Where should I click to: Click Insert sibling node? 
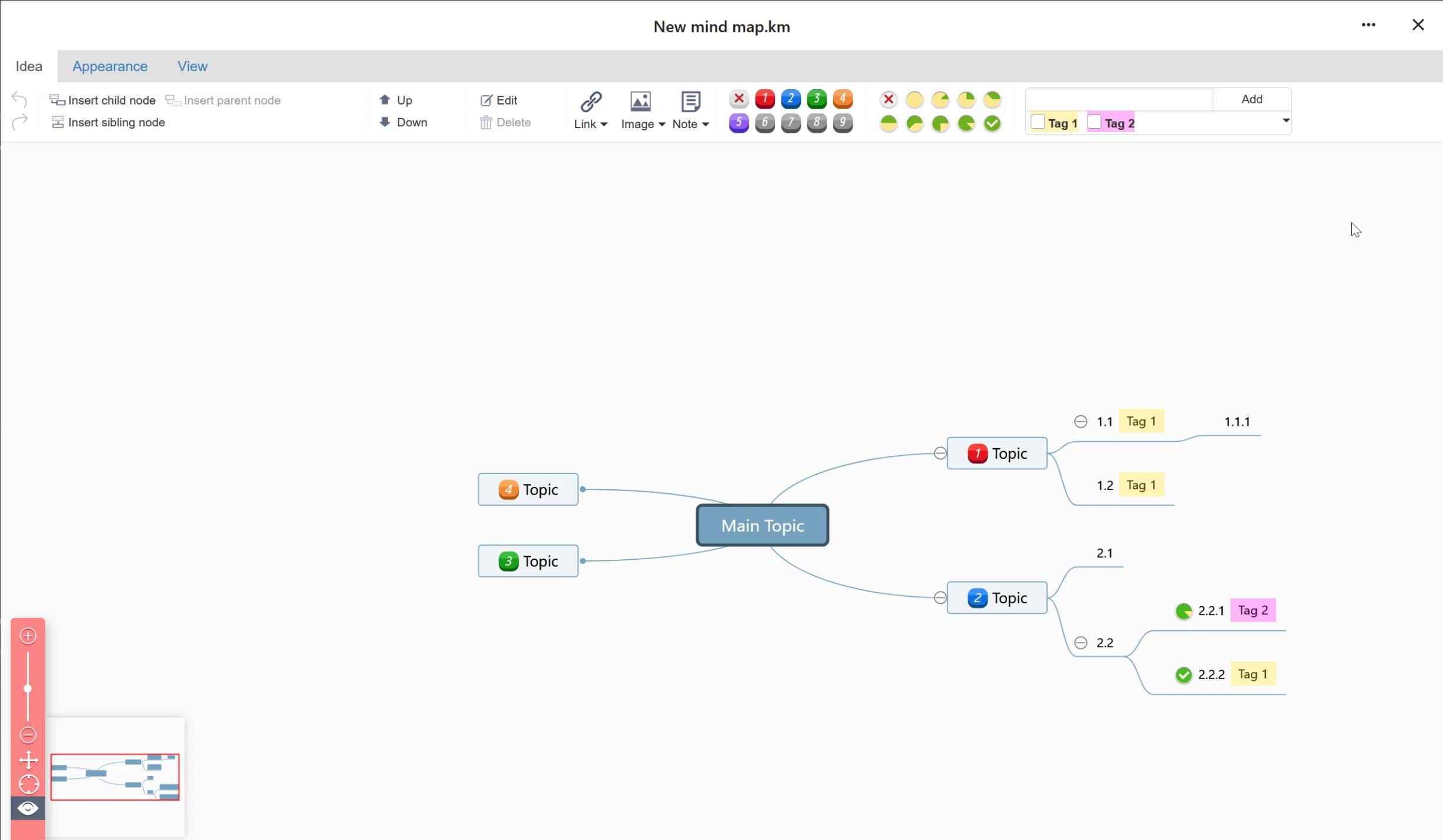tap(108, 122)
